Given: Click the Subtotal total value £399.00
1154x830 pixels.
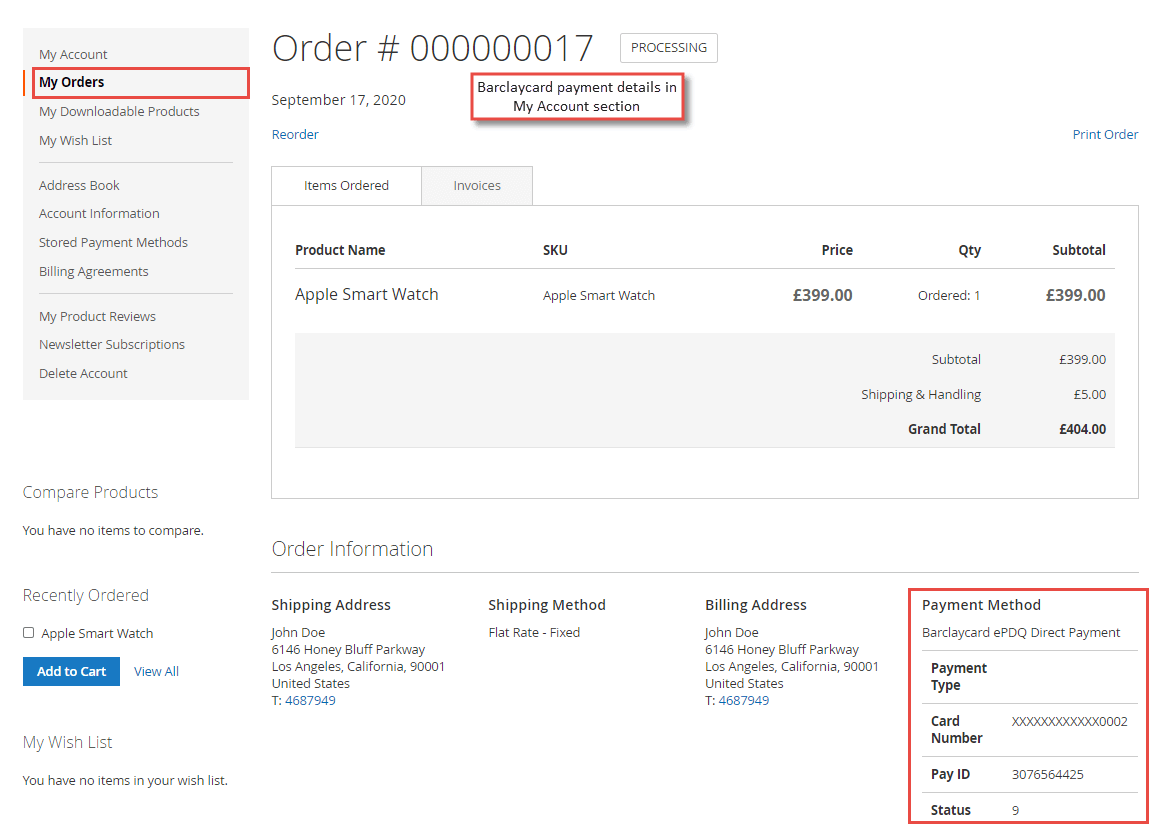Looking at the screenshot, I should (1082, 359).
